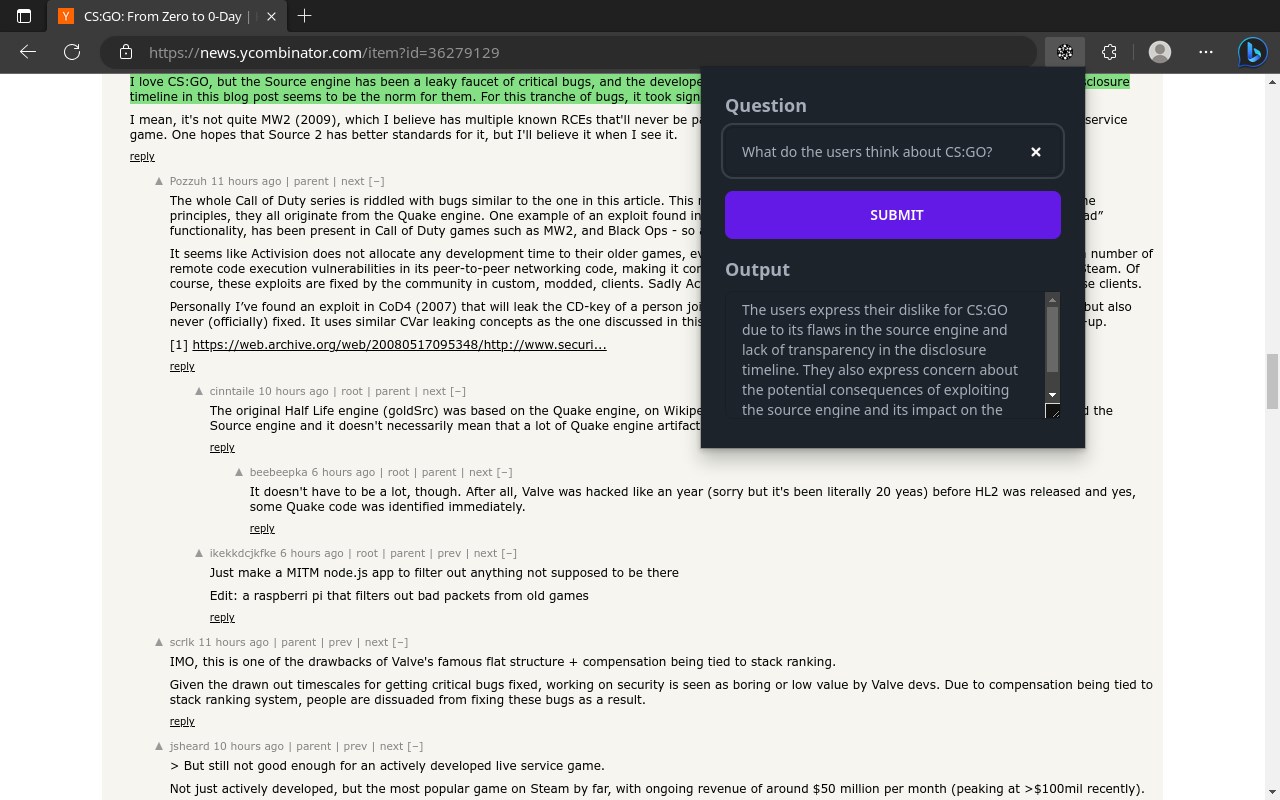Jump to next from Pozzuh's comment
This screenshot has height=800, width=1280.
point(352,181)
